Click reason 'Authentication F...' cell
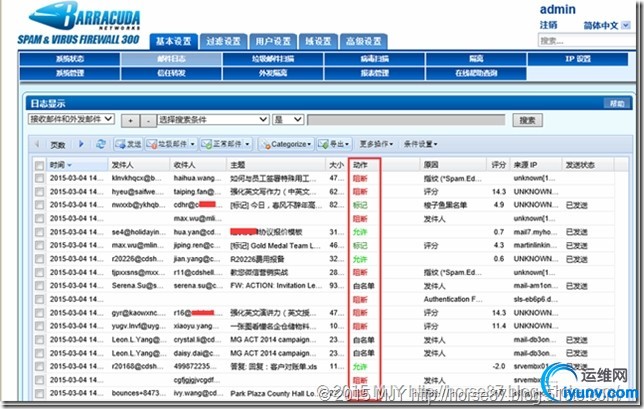The image size is (644, 409). [x=453, y=299]
